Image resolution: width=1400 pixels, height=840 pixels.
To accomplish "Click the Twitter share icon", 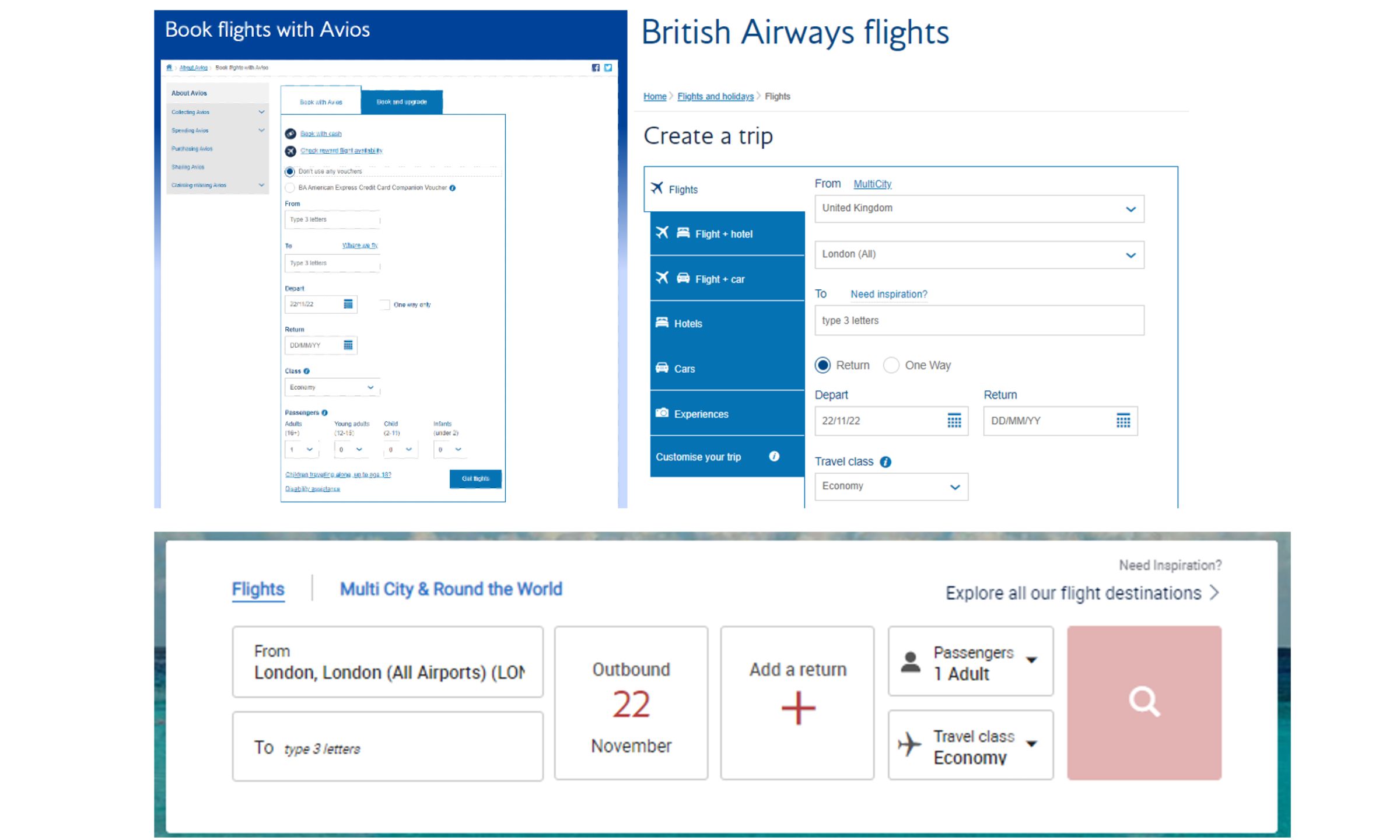I will tap(608, 68).
